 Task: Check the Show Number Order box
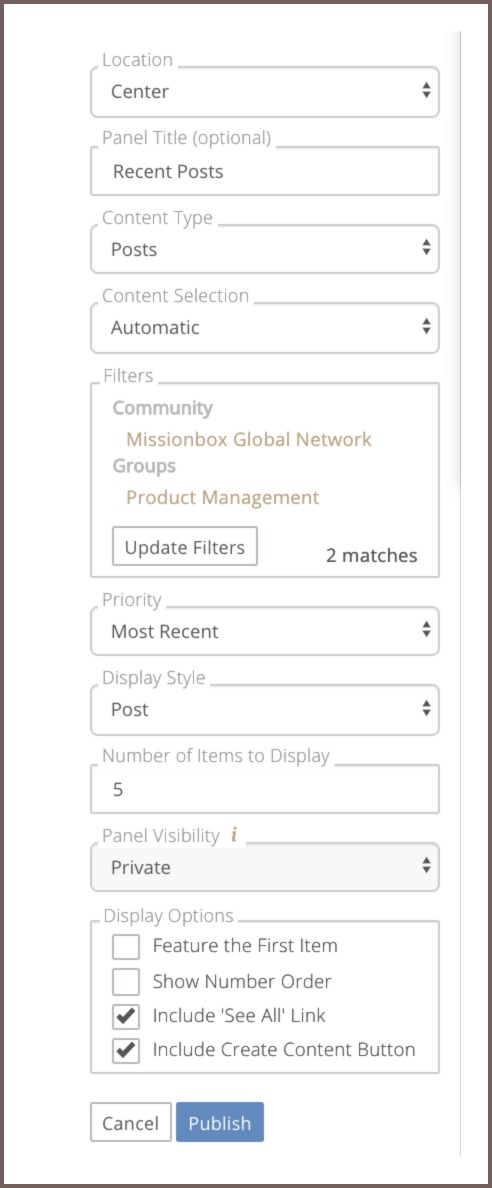(x=126, y=982)
